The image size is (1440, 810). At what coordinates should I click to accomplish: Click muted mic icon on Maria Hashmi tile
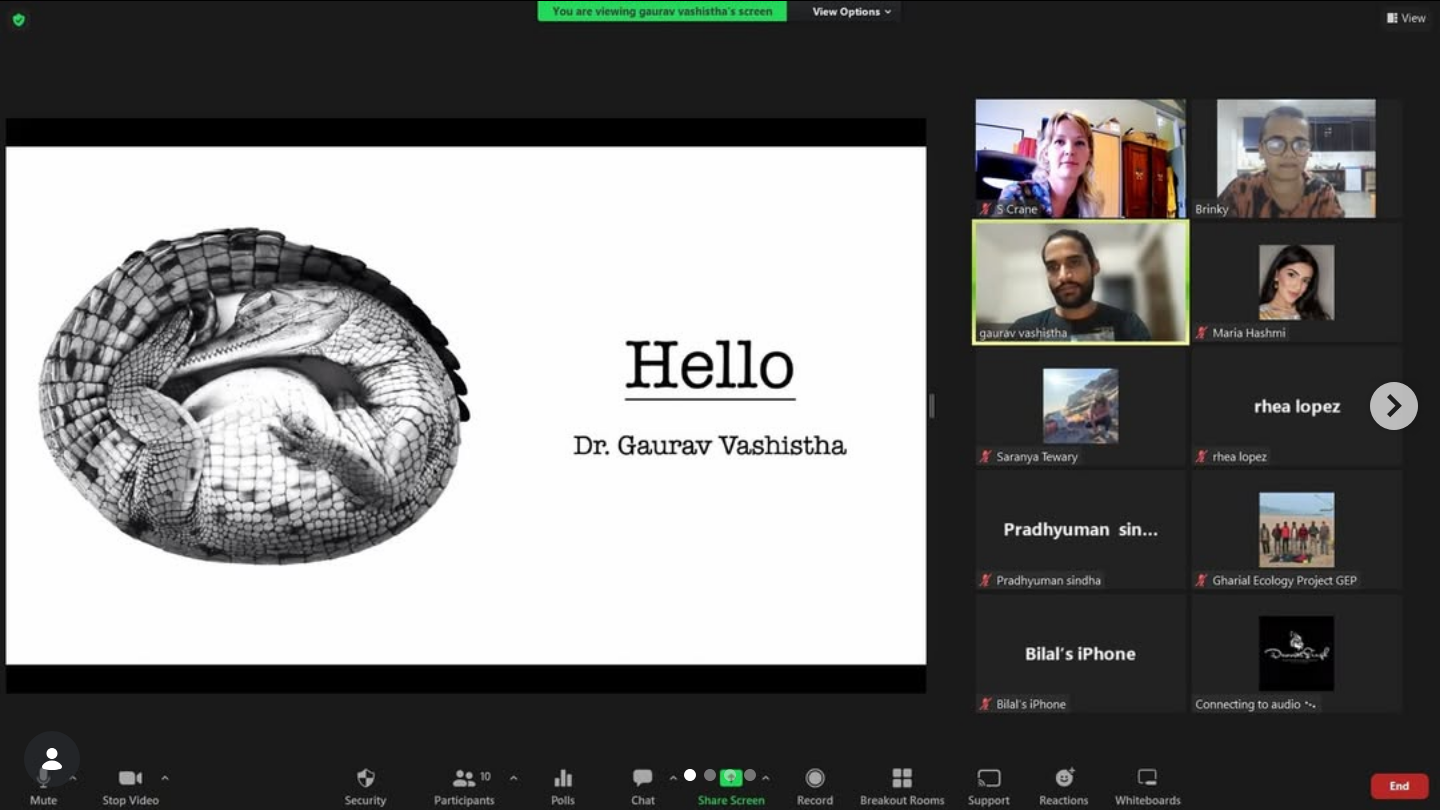click(x=1202, y=333)
